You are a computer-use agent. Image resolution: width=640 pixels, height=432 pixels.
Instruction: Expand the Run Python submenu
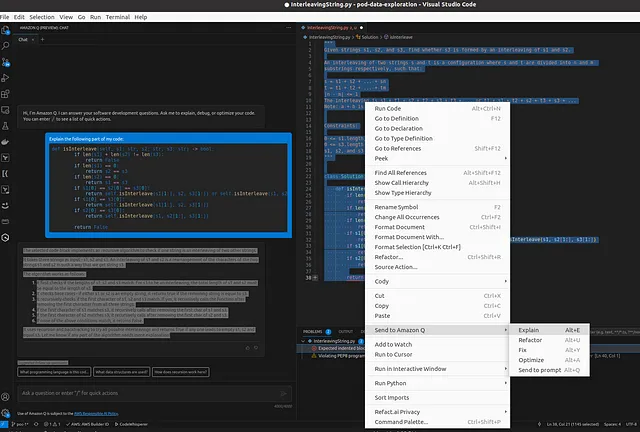(437, 383)
